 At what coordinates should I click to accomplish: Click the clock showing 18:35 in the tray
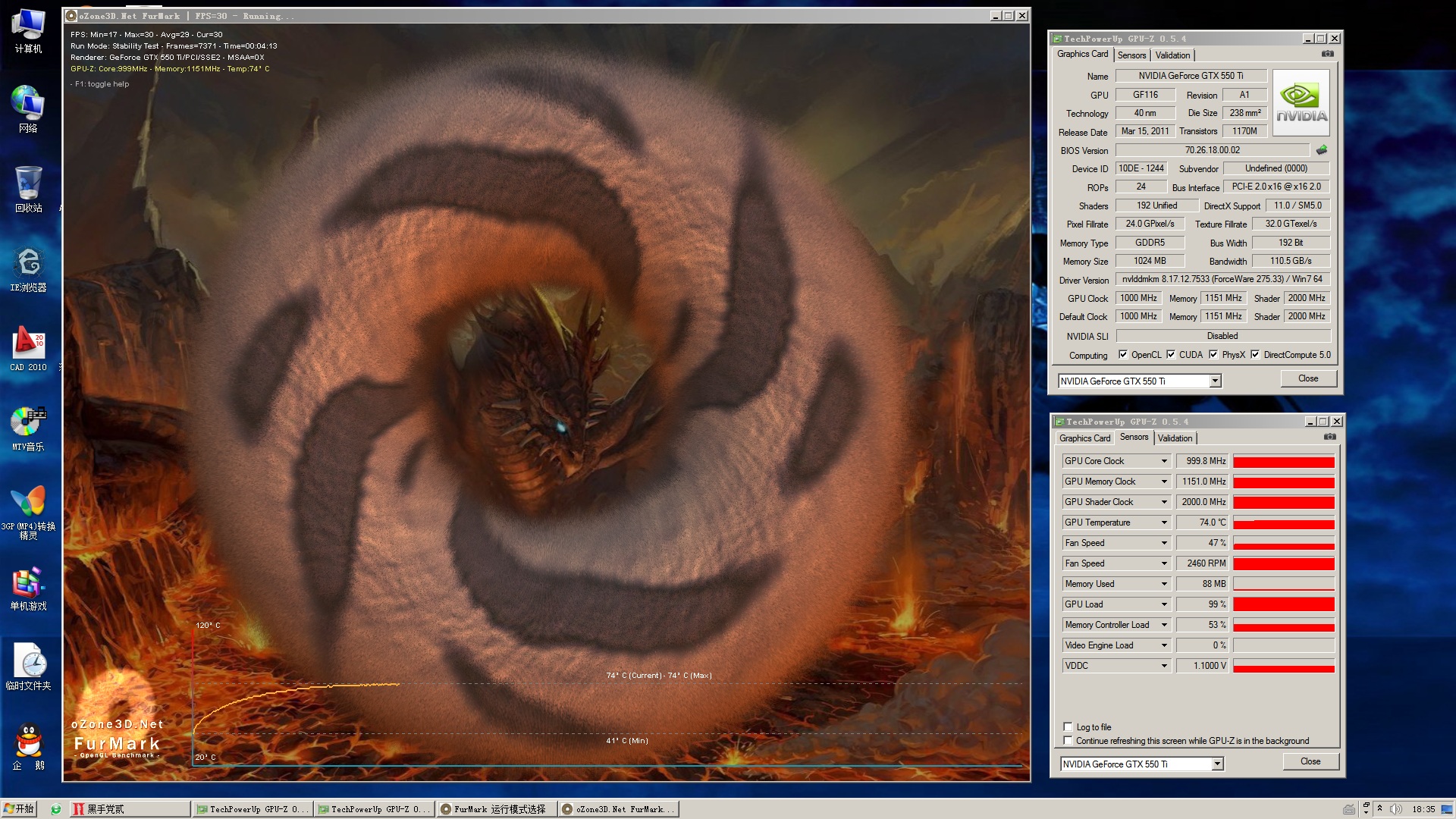coord(1423,809)
